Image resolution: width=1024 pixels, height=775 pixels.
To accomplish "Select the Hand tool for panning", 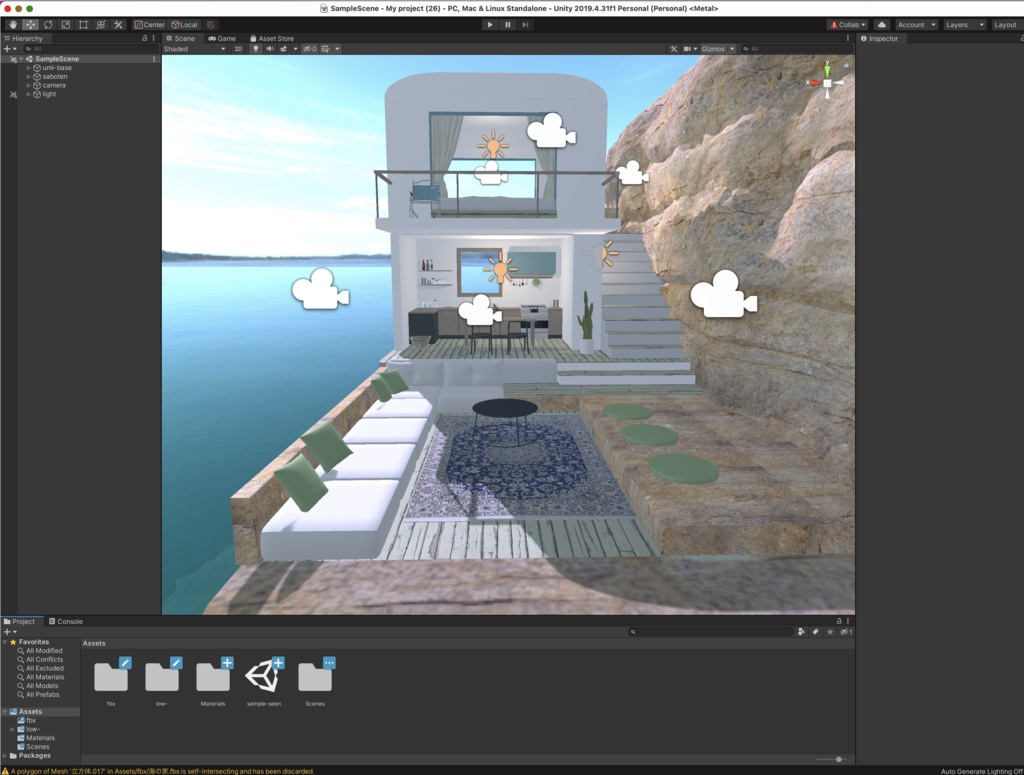I will click(x=13, y=25).
